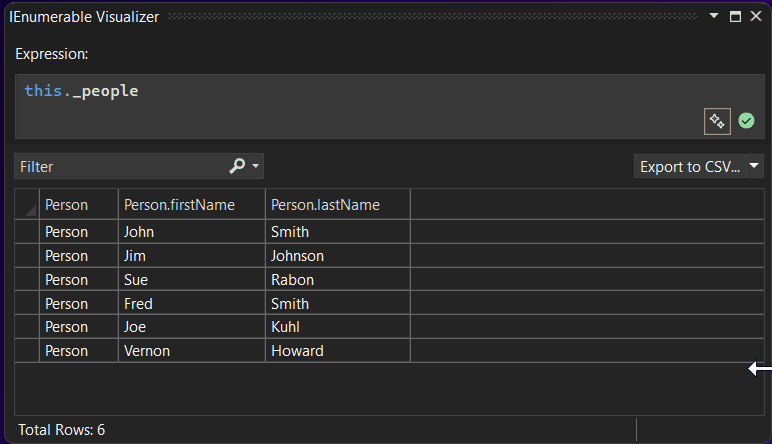This screenshot has height=444, width=772.
Task: Click the magnifying glass search icon
Action: point(237,166)
